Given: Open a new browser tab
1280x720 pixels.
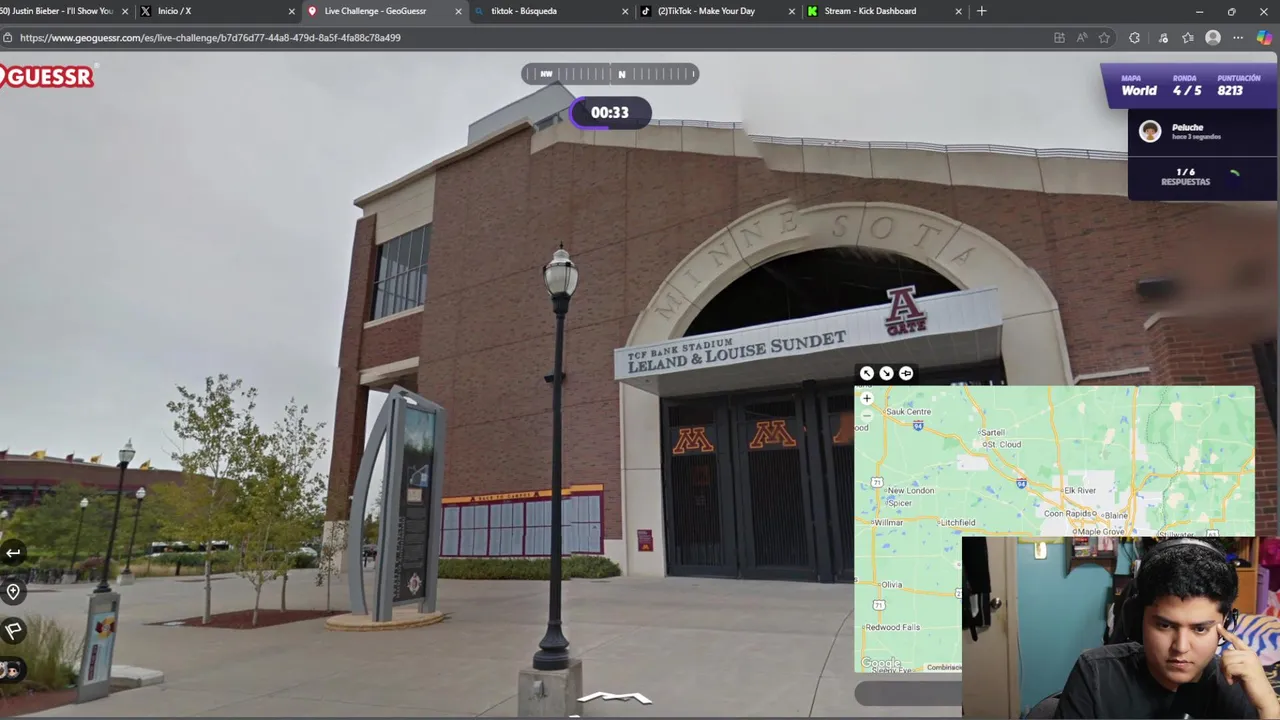Looking at the screenshot, I should (981, 11).
